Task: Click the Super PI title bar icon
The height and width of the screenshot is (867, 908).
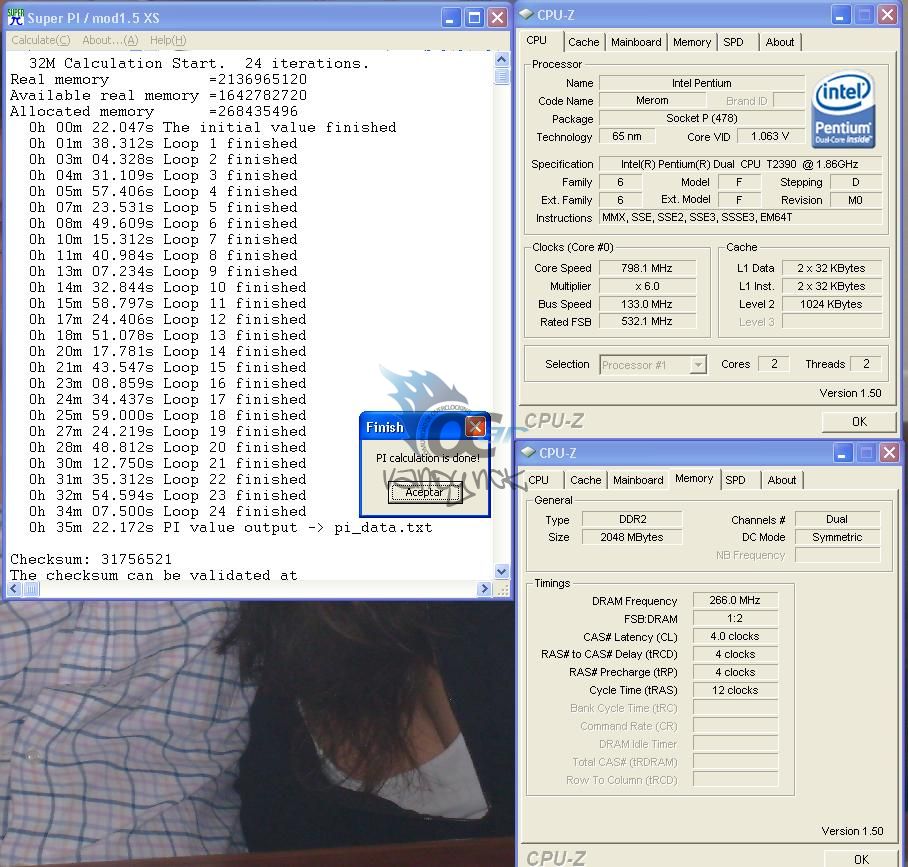Action: coord(16,17)
